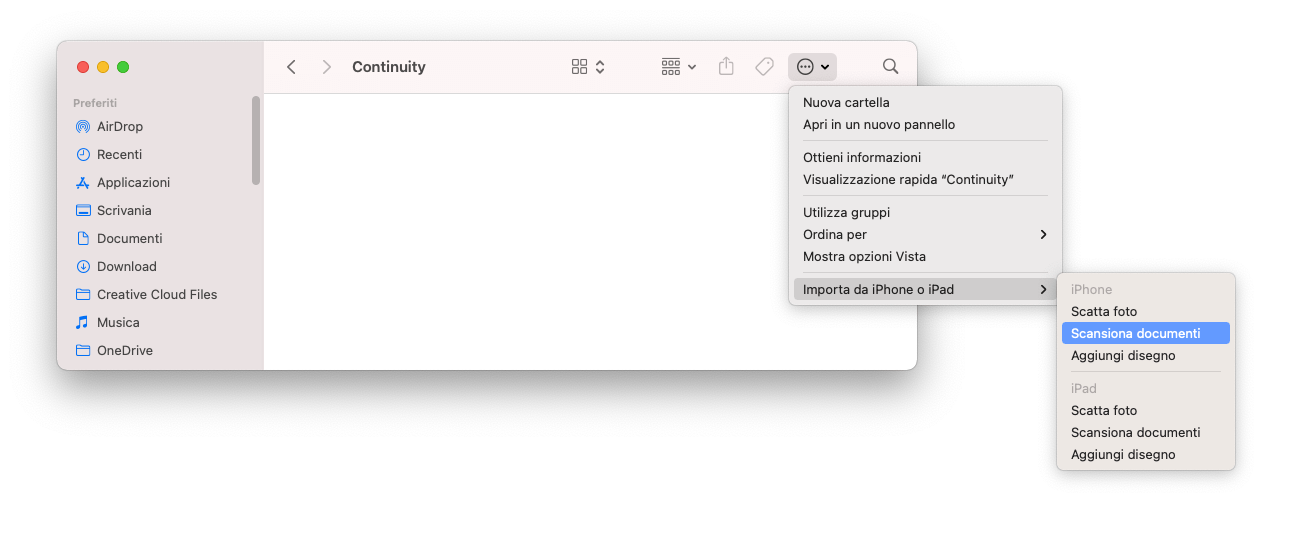Close the Finder window with red button
Image resolution: width=1300 pixels, height=545 pixels.
click(x=83, y=67)
